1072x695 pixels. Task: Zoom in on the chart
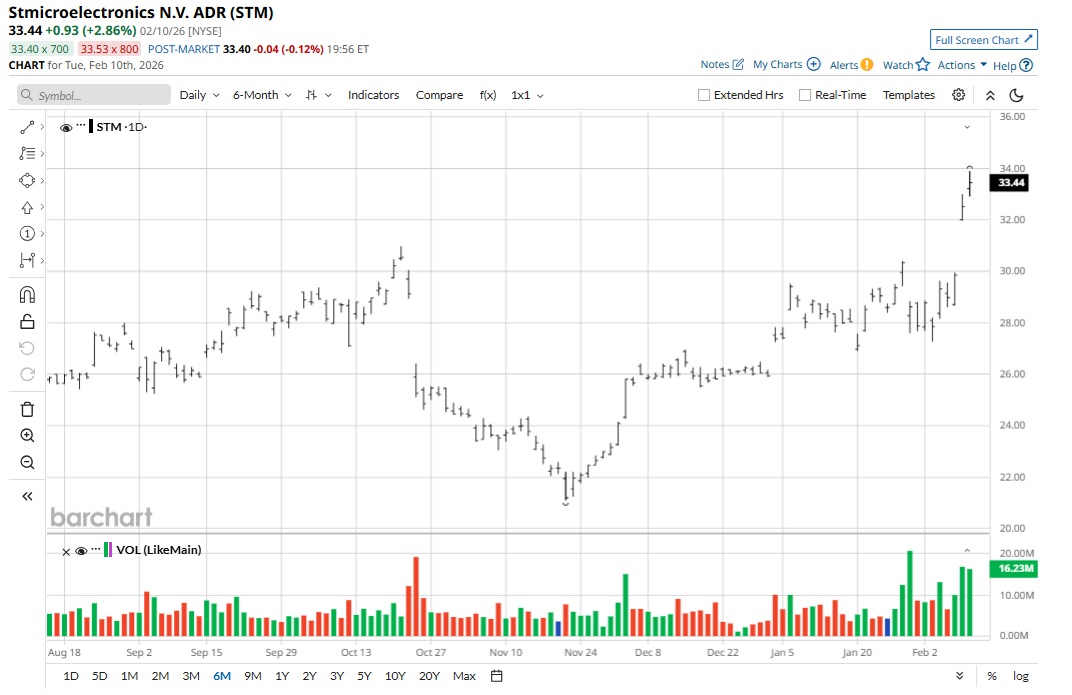27,435
